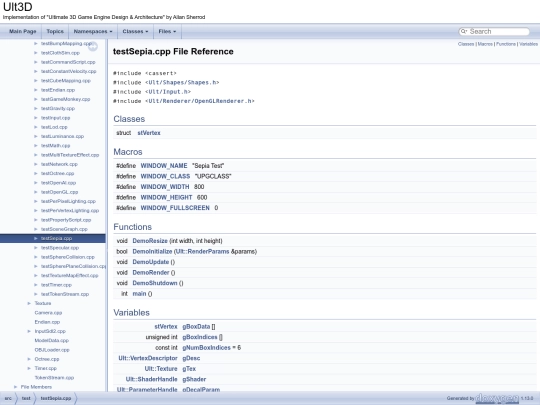Select testCommandScript.cpp in the tree

tap(68, 62)
